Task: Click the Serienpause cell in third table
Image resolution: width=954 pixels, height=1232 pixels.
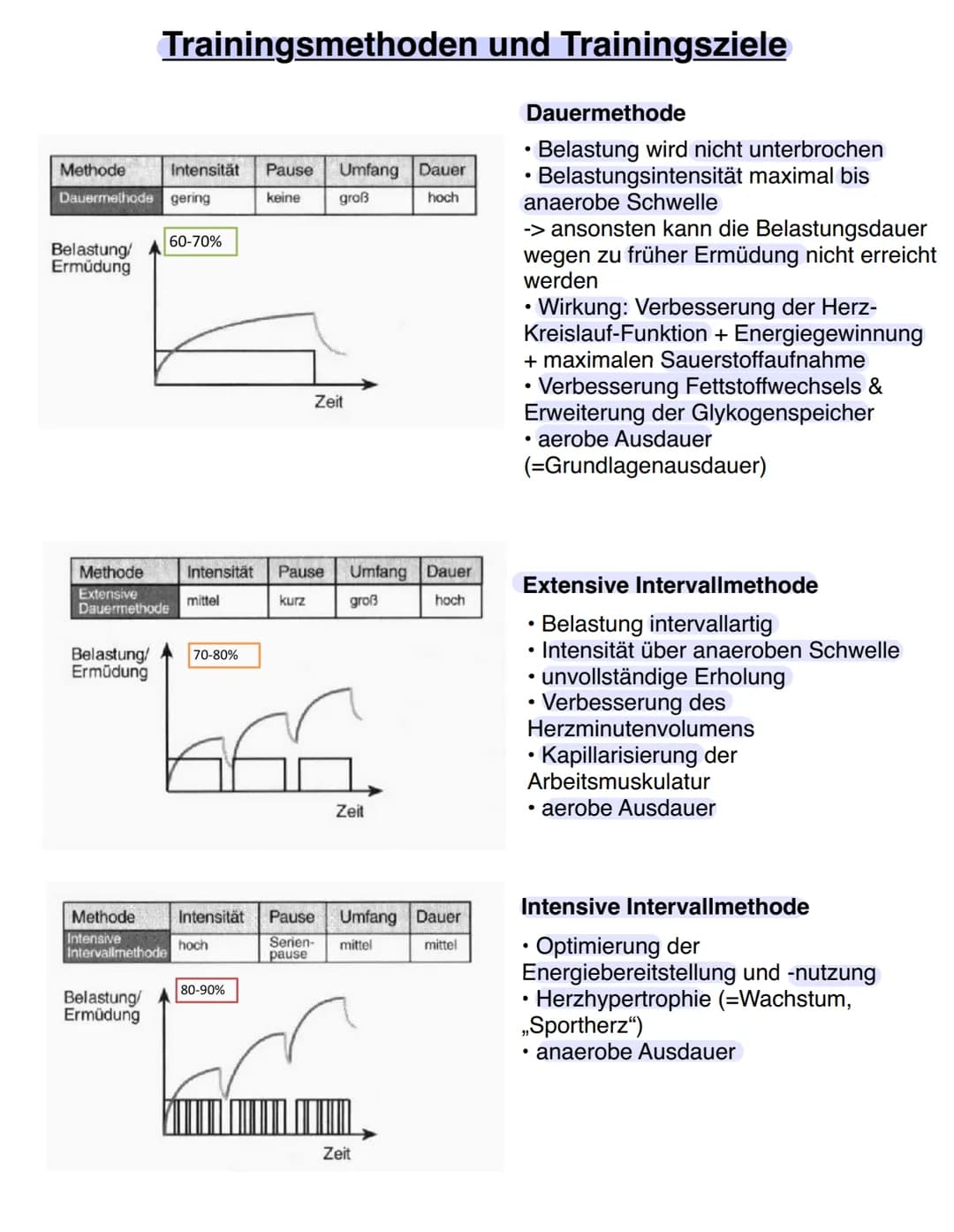Action: [291, 947]
